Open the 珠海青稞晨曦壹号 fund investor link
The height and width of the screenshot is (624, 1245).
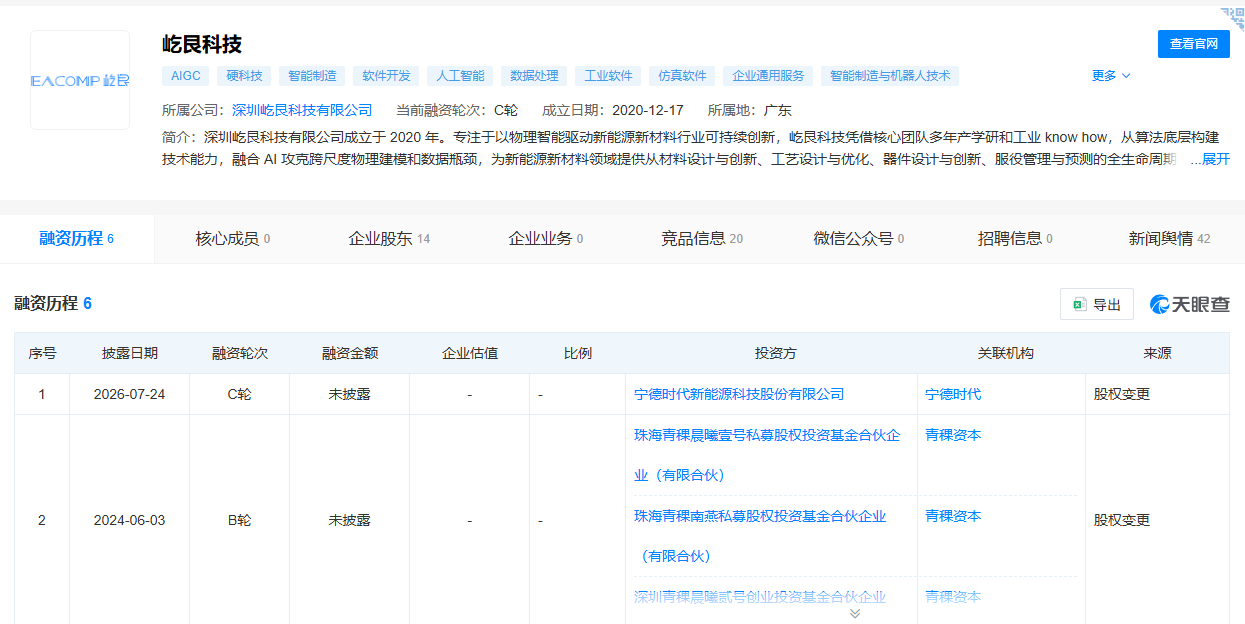(767, 455)
